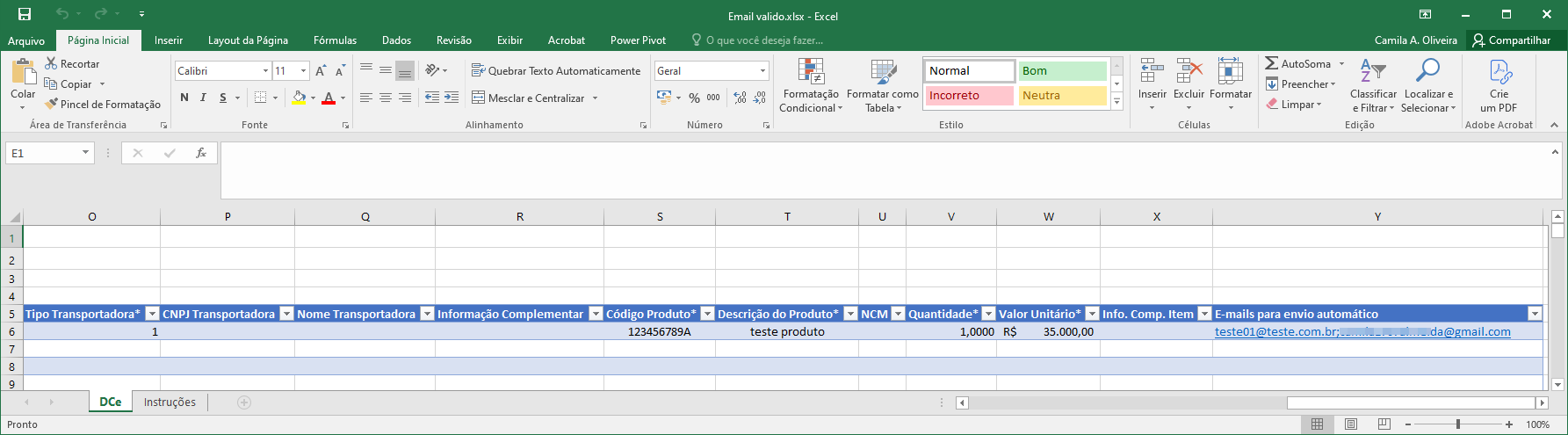Align text left icon

tap(366, 98)
